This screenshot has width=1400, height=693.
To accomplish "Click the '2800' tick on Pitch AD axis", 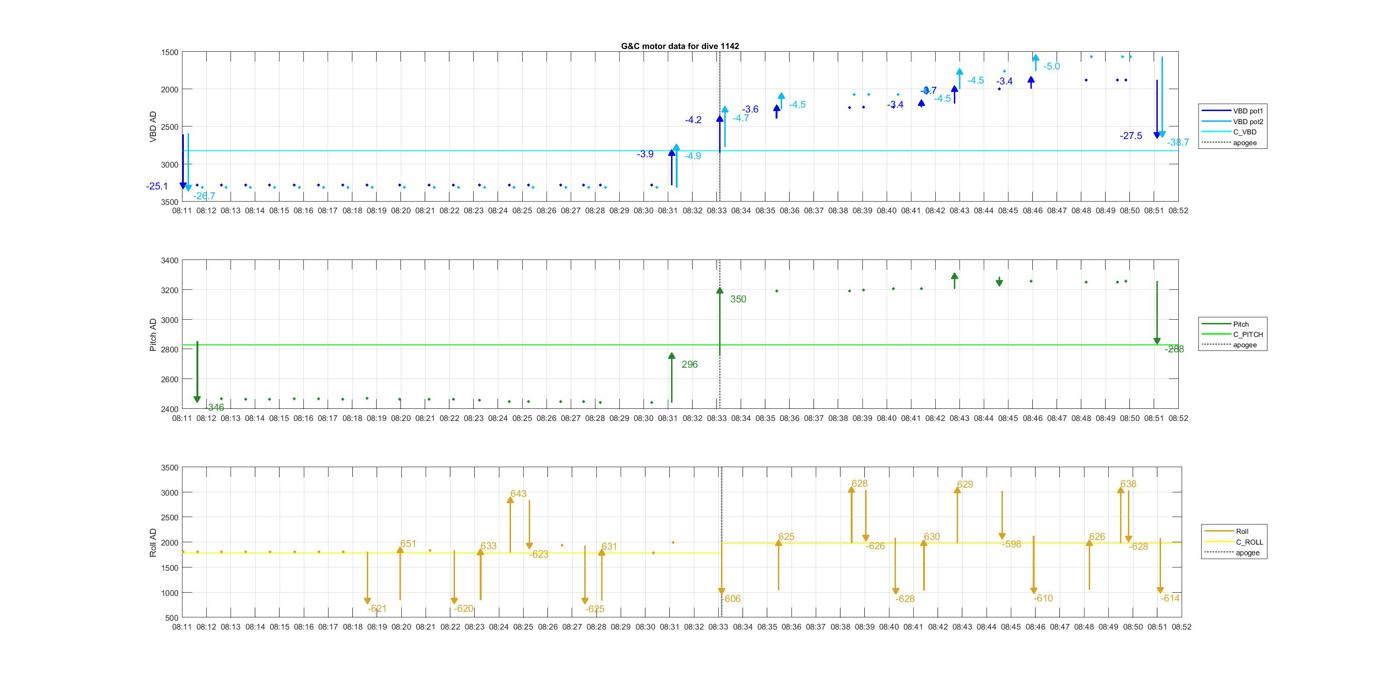I will click(x=169, y=350).
